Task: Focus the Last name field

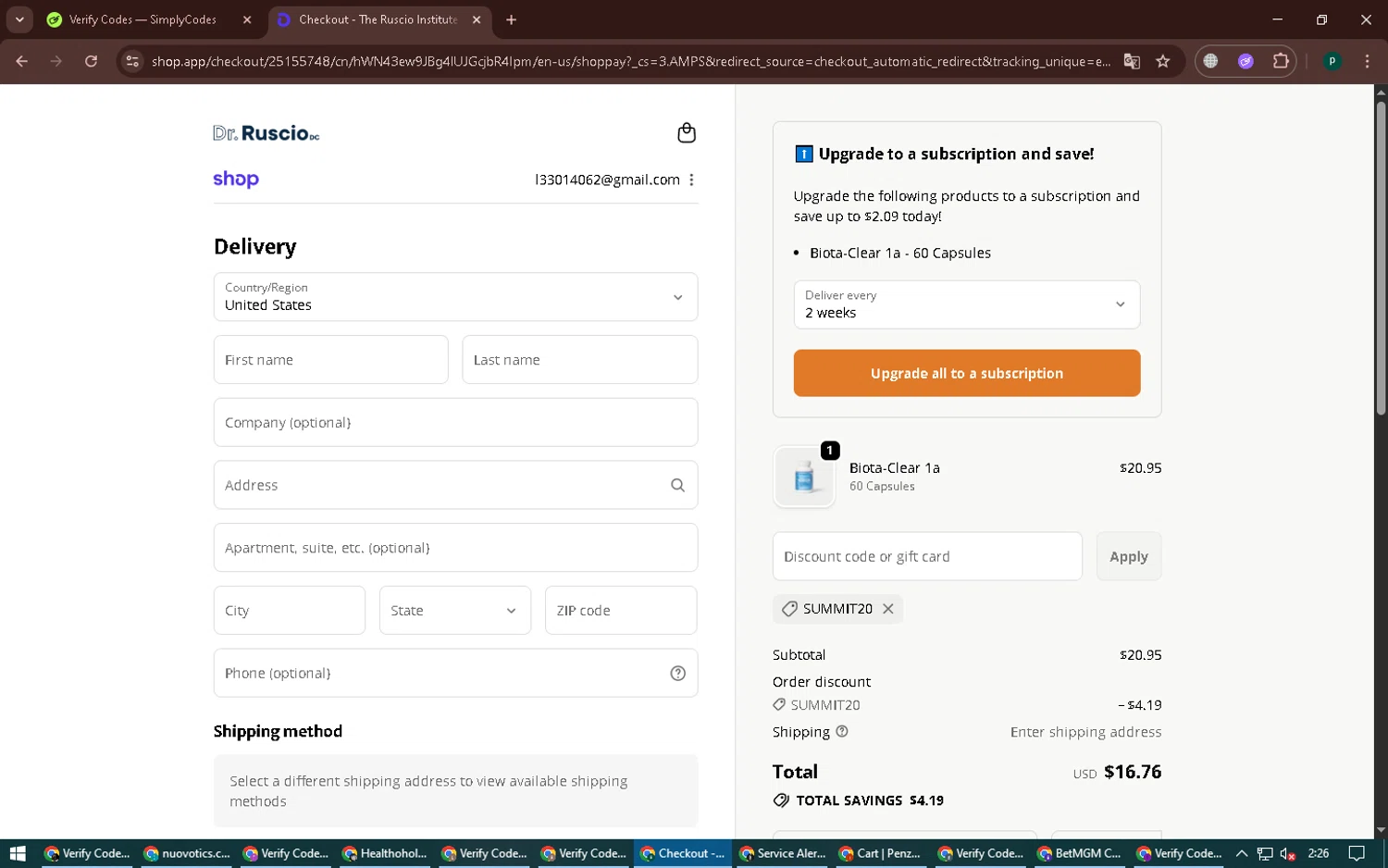Action: click(580, 360)
